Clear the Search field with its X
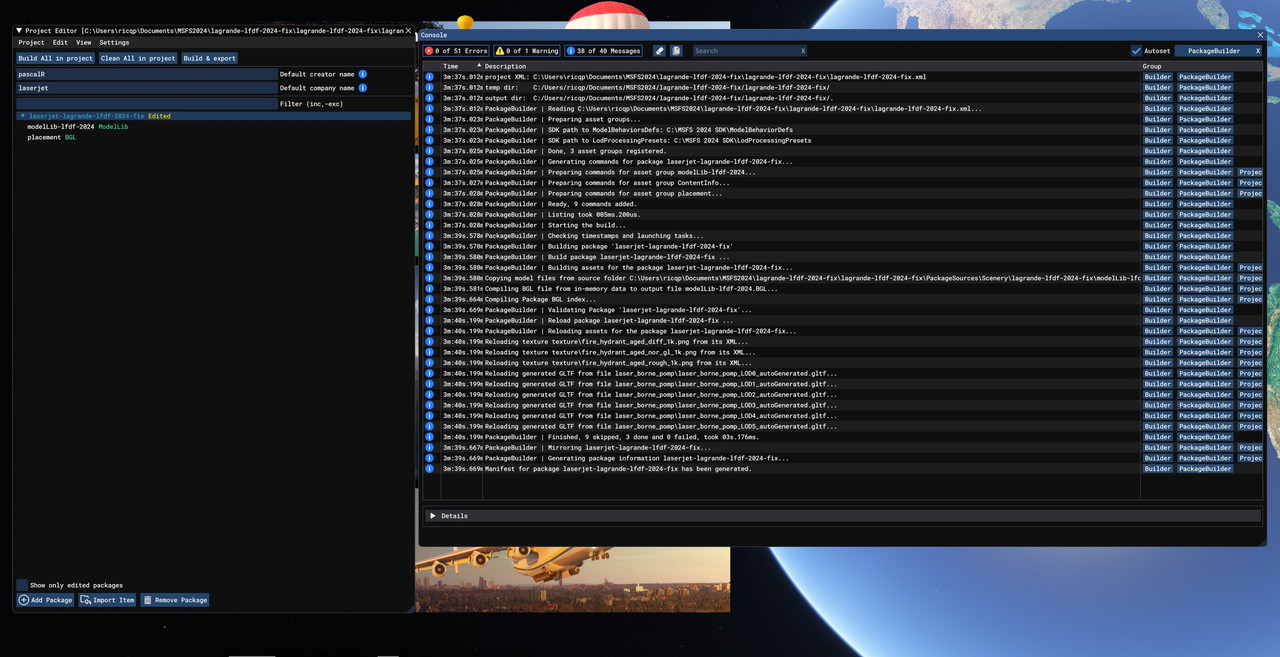1280x657 pixels. [x=803, y=51]
